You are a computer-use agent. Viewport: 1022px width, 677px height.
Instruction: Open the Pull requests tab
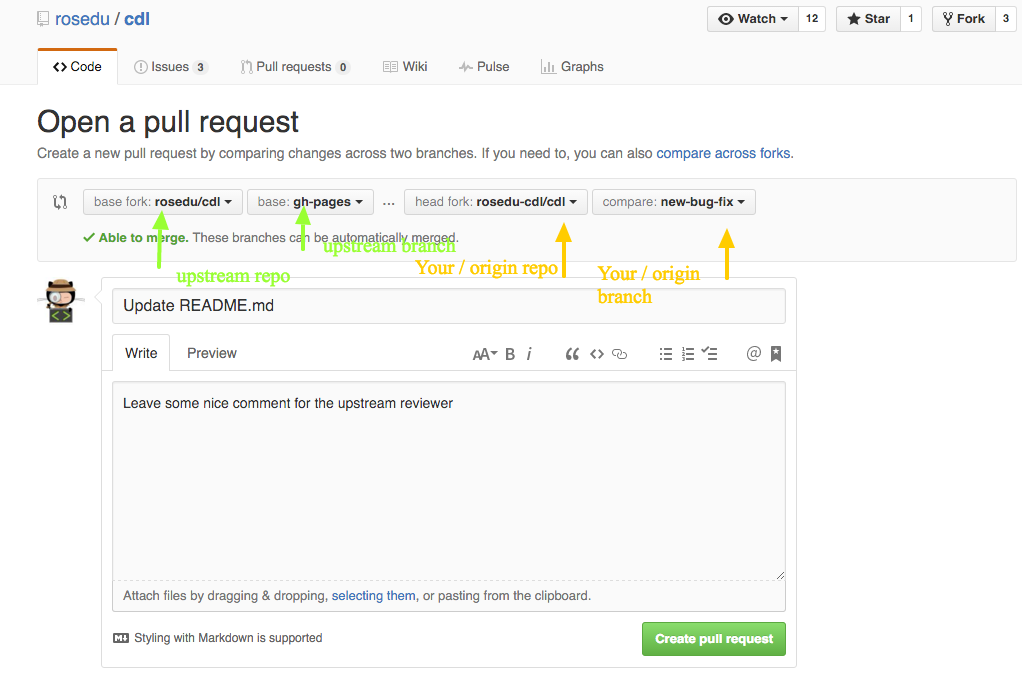(295, 66)
